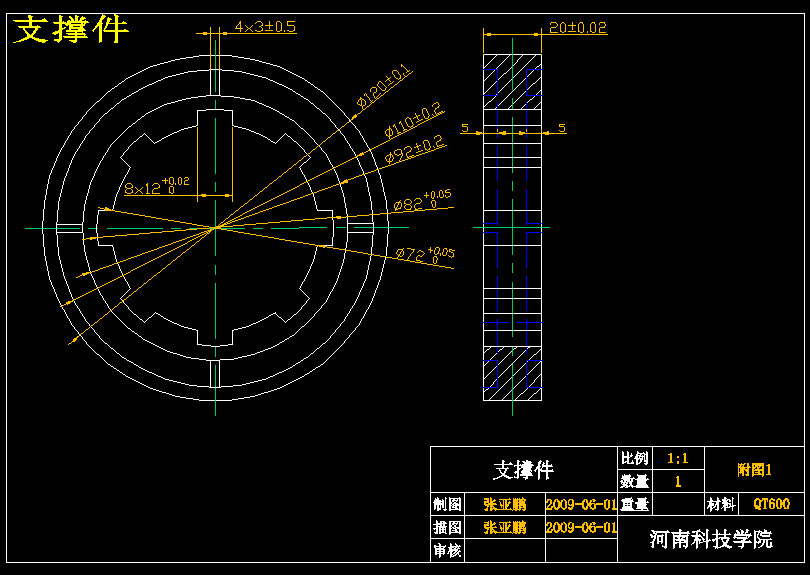Screen dimensions: 810x575
Task: Select the quantity value 1 beside 数量
Action: [678, 481]
